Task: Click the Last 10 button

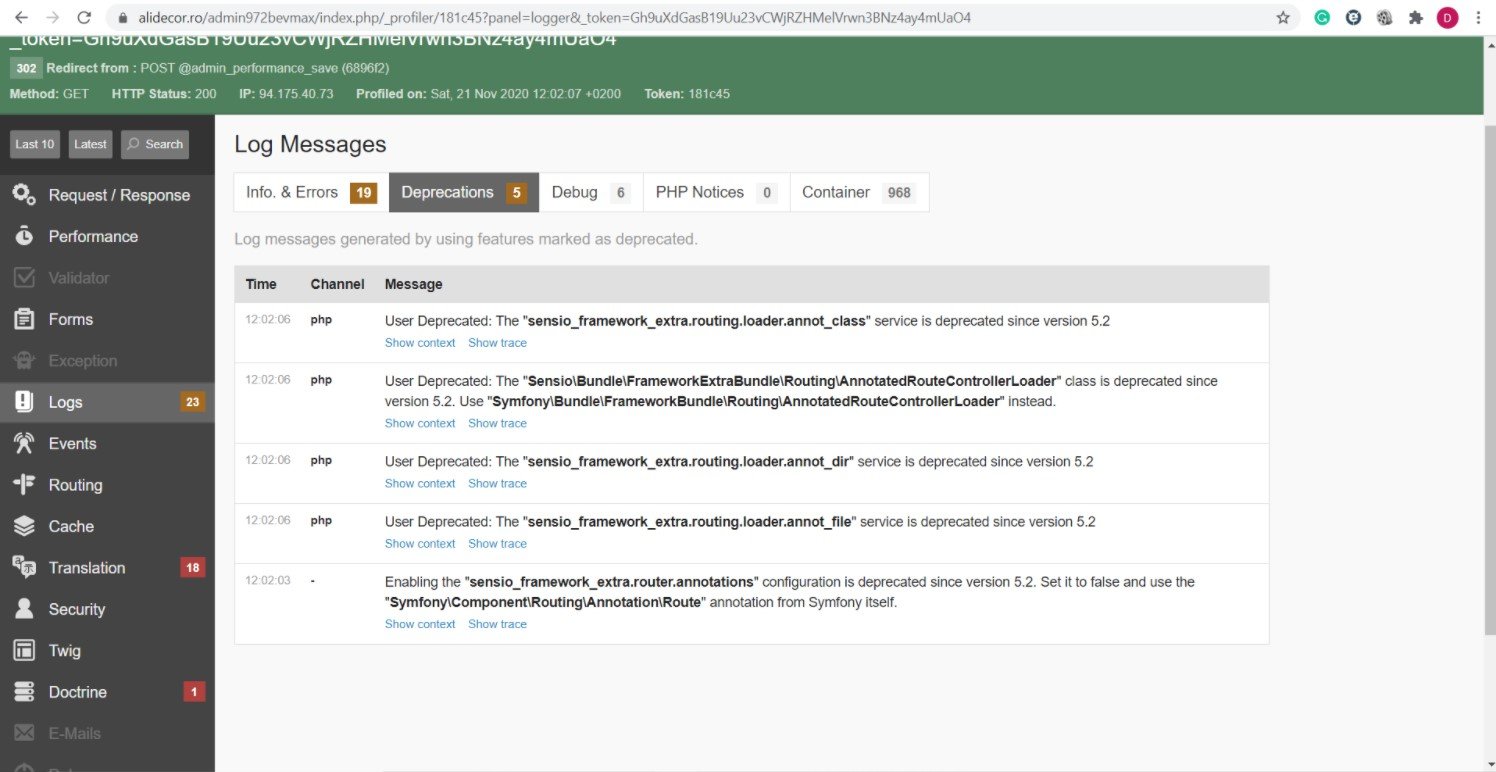Action: pos(35,144)
